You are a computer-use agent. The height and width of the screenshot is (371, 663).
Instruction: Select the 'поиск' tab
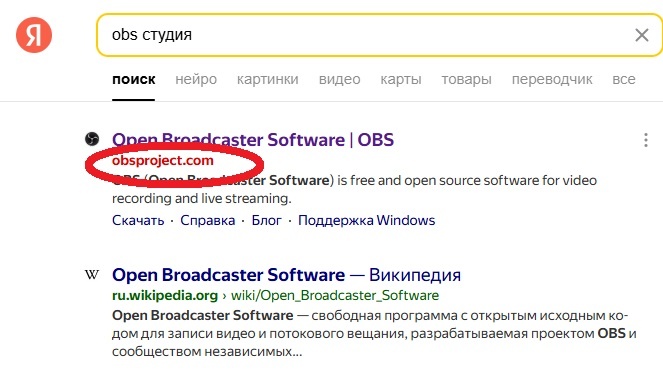(134, 80)
